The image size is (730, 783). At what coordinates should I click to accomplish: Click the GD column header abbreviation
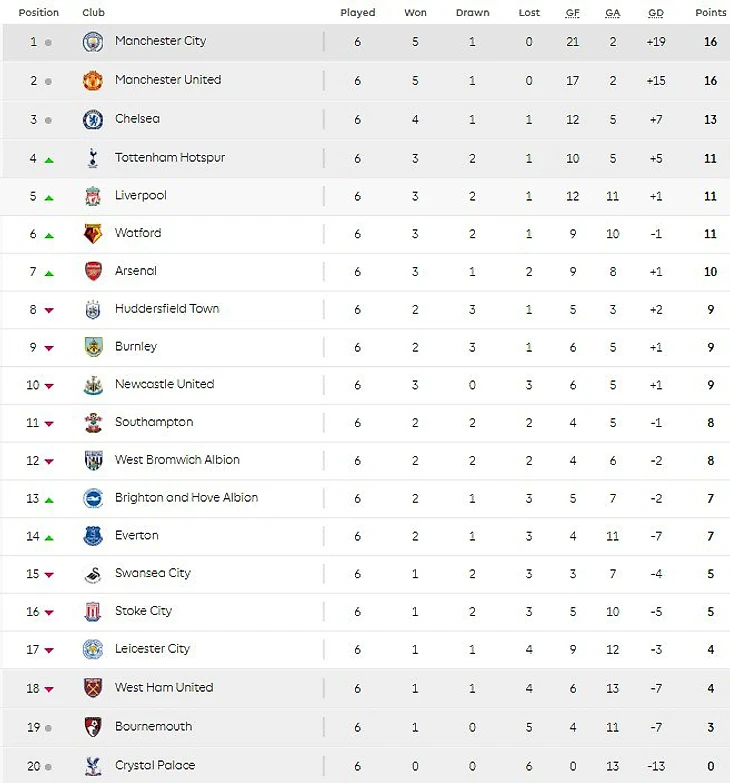[656, 13]
